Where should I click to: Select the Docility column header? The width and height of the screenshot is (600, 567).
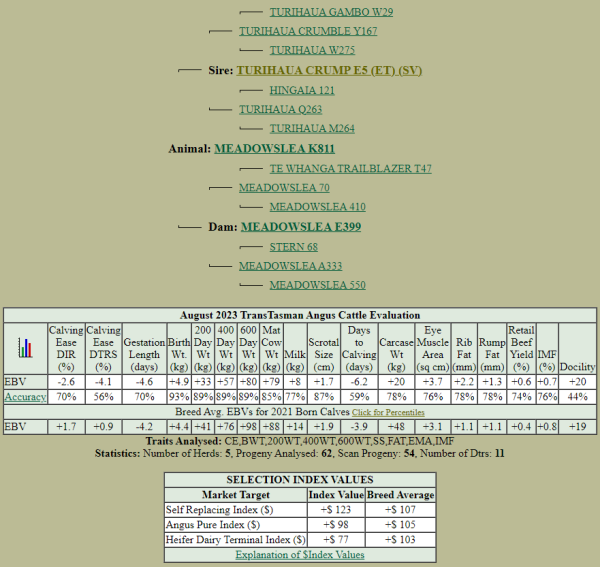click(577, 349)
